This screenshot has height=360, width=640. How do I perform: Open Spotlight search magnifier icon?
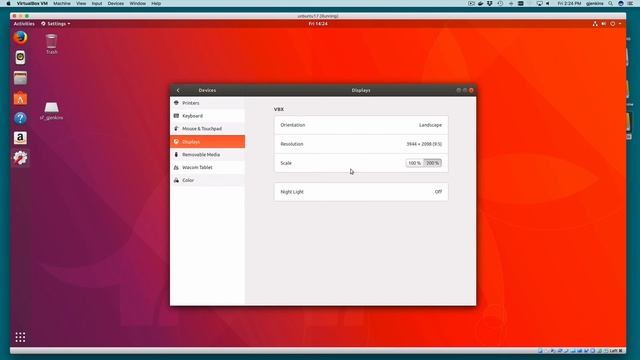(611, 3)
